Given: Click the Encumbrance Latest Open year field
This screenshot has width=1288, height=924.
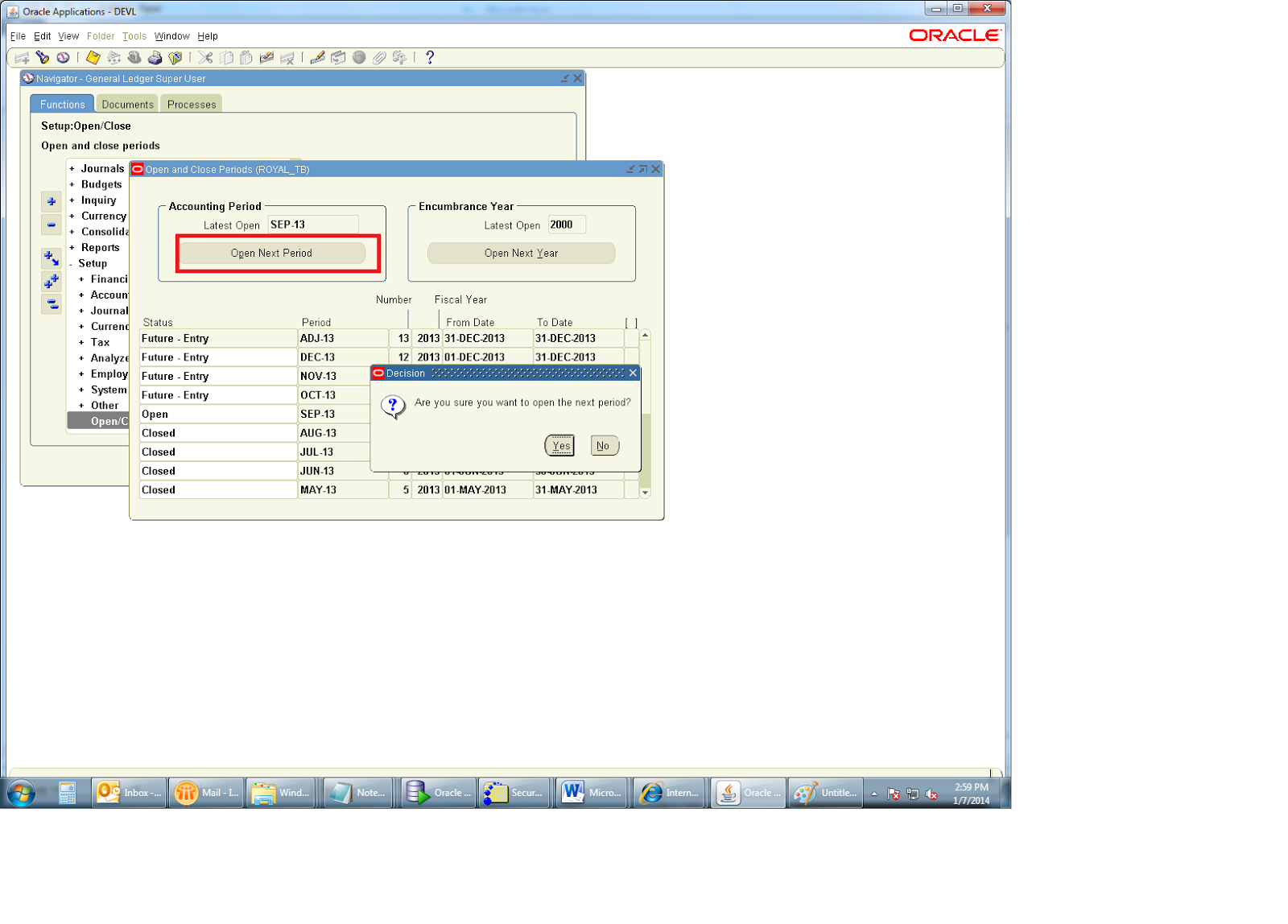Looking at the screenshot, I should [x=567, y=225].
